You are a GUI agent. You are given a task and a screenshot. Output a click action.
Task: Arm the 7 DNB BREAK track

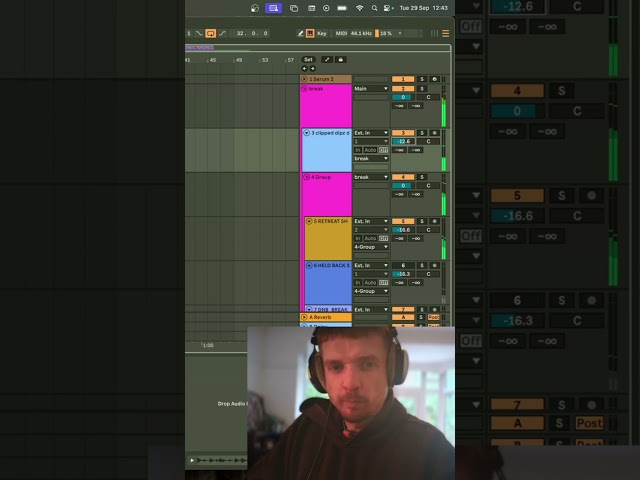[434, 309]
